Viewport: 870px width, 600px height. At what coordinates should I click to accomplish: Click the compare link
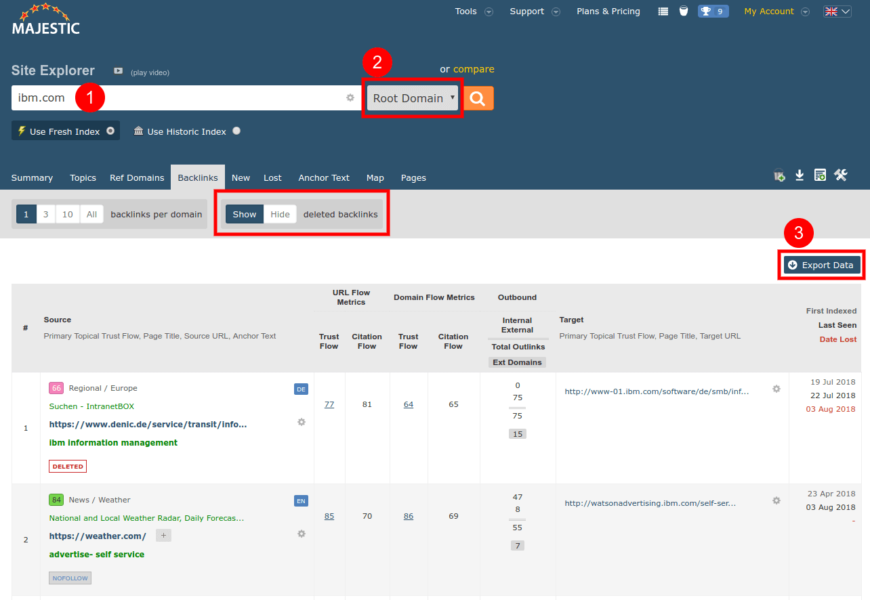[x=474, y=69]
